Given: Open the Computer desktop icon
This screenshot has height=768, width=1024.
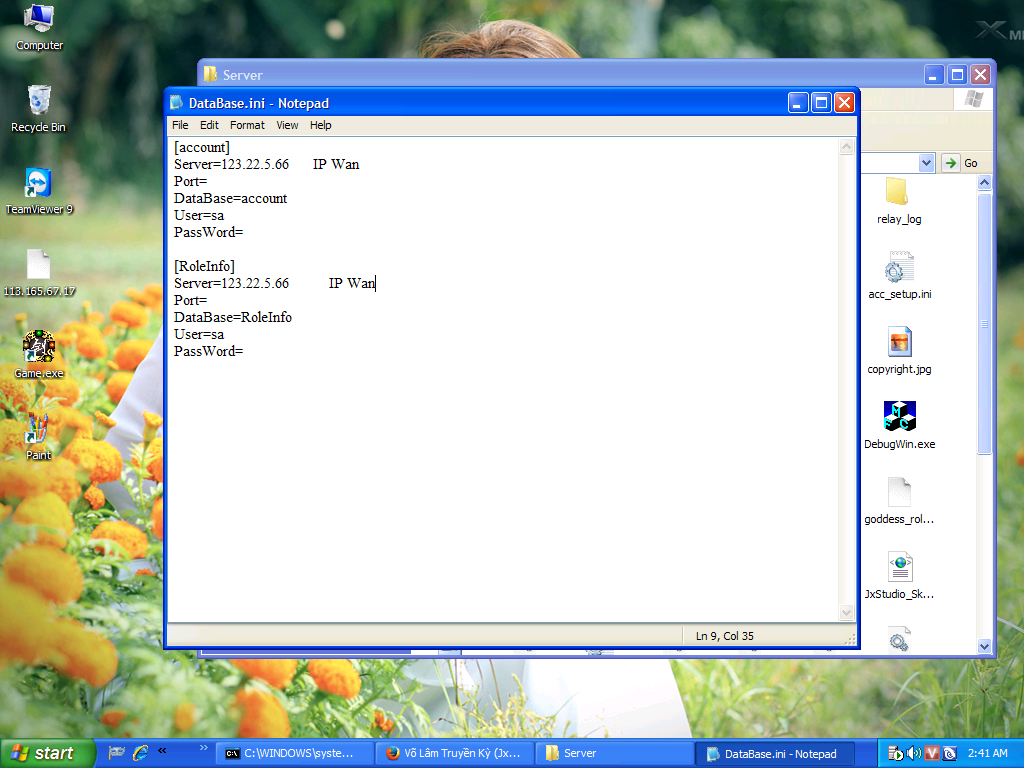Looking at the screenshot, I should point(39,26).
